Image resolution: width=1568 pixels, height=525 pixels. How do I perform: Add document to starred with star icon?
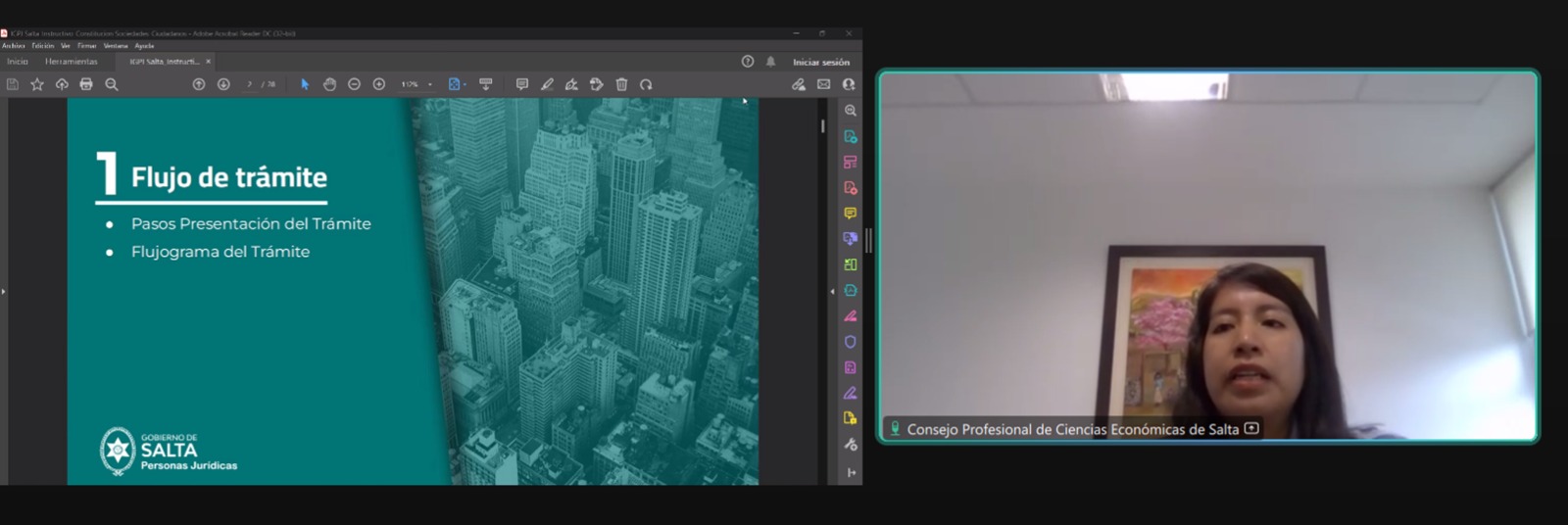(37, 84)
